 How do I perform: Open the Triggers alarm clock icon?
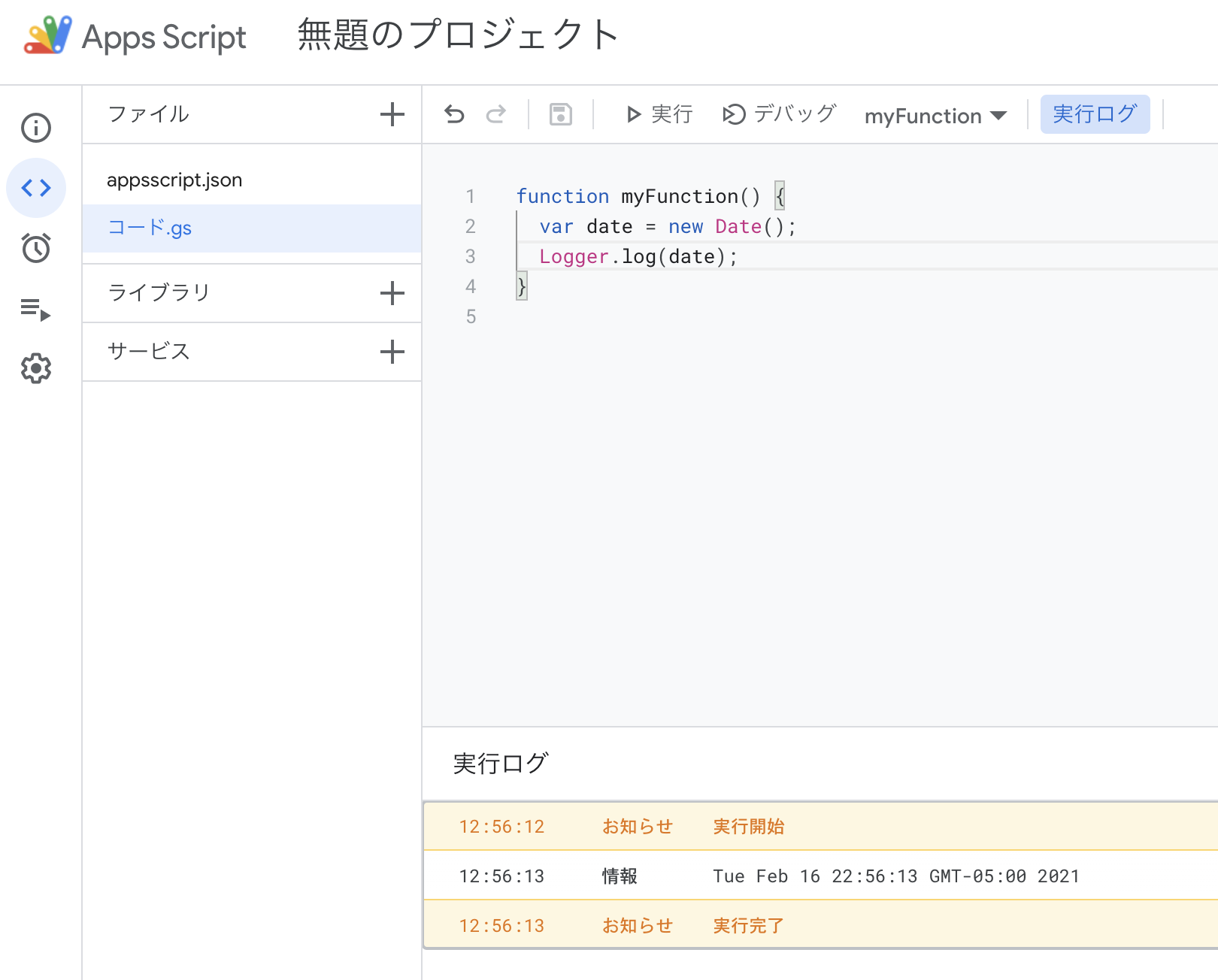point(36,248)
